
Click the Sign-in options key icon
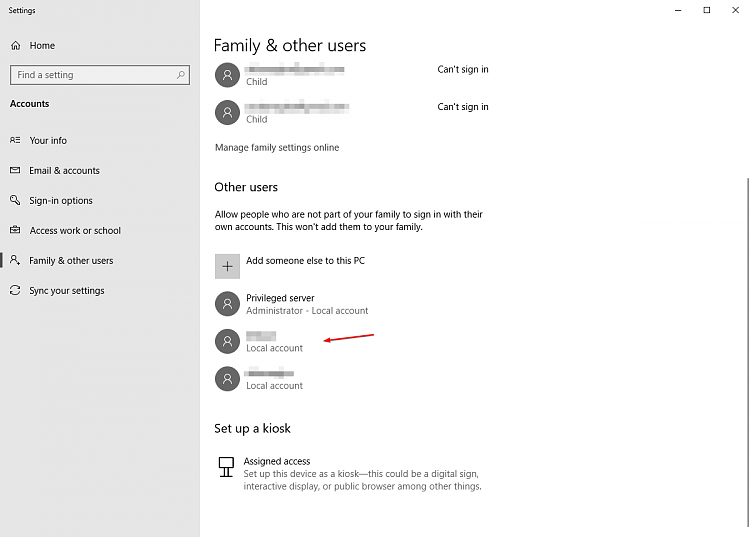(15, 200)
